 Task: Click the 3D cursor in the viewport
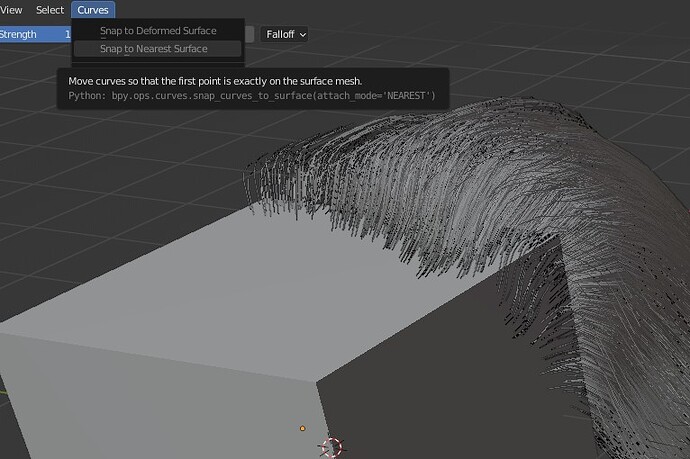tap(332, 447)
